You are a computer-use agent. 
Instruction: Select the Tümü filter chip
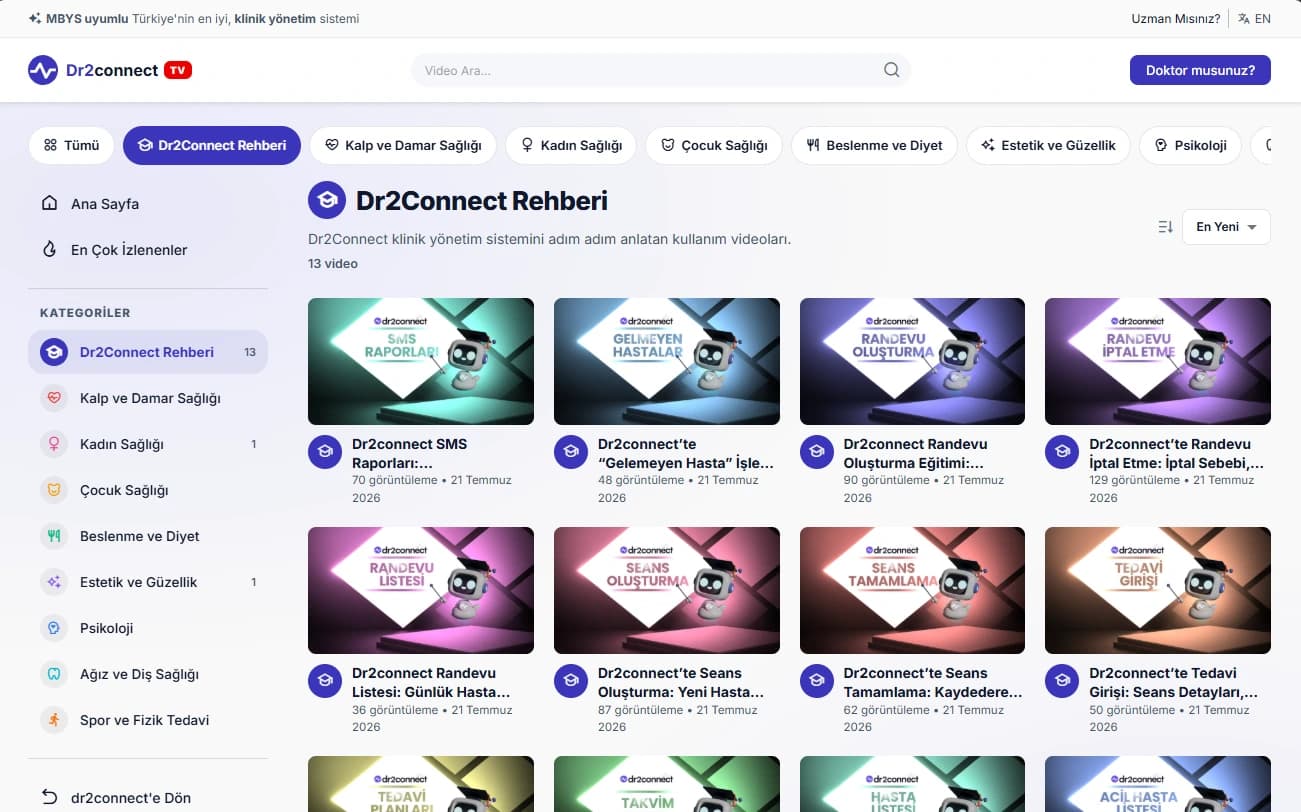(71, 145)
